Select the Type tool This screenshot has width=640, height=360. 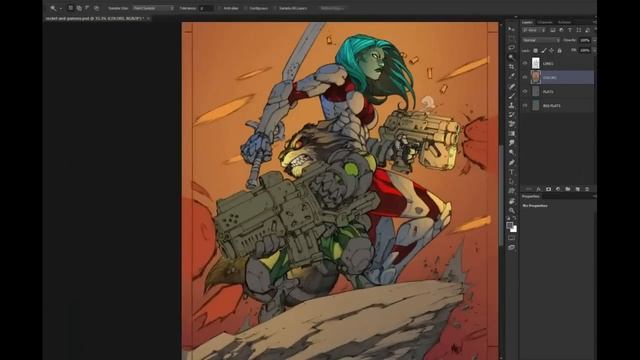click(x=511, y=172)
